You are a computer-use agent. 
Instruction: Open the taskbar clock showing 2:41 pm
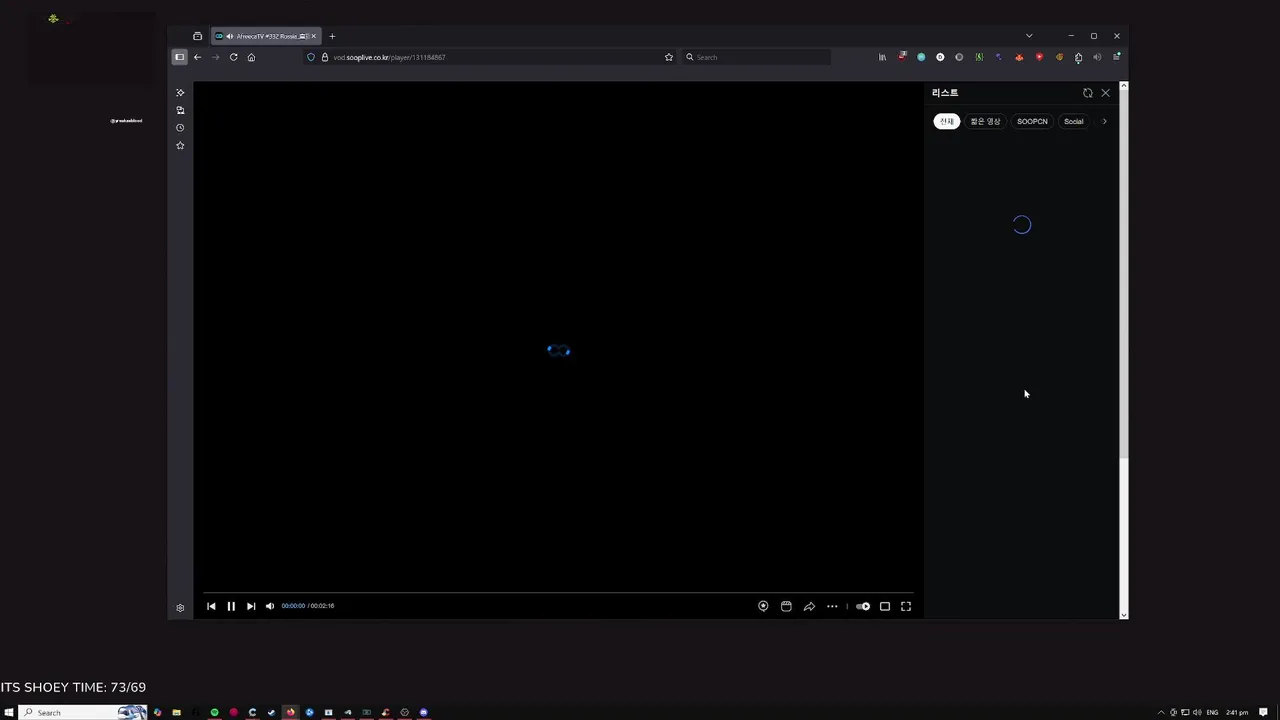click(1237, 712)
